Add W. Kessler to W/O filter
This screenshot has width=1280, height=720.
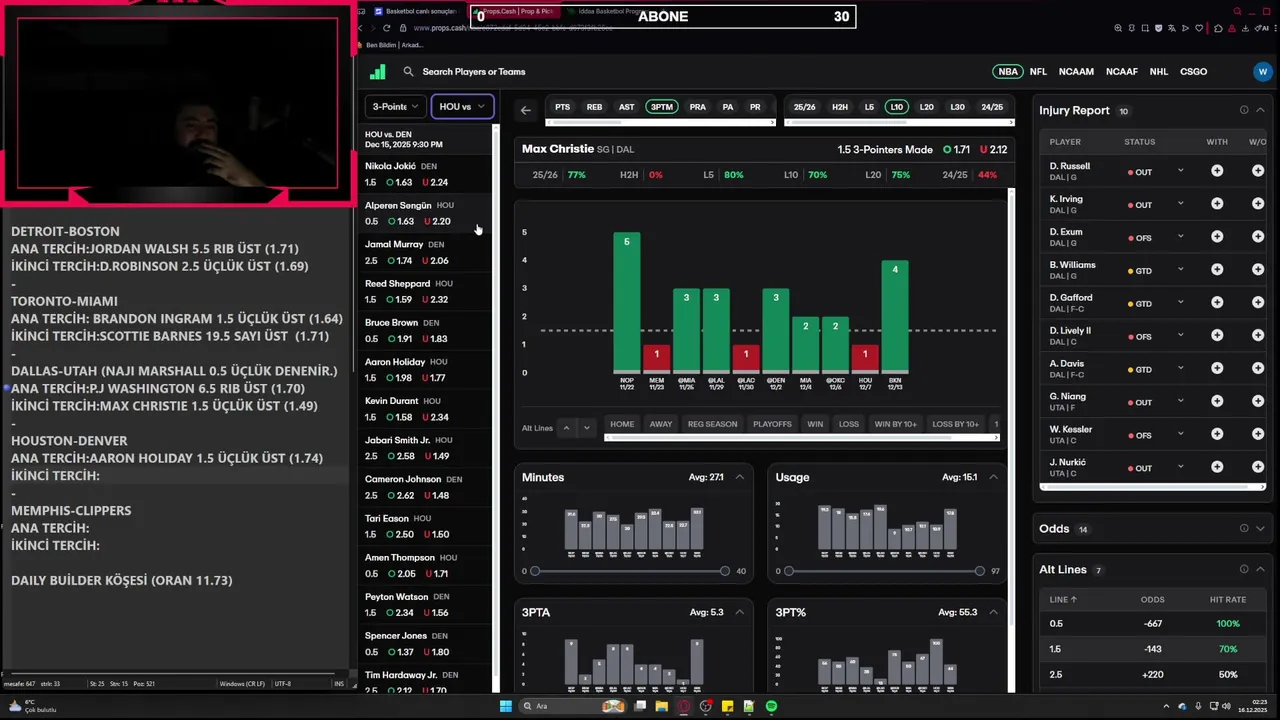pyautogui.click(x=1257, y=434)
